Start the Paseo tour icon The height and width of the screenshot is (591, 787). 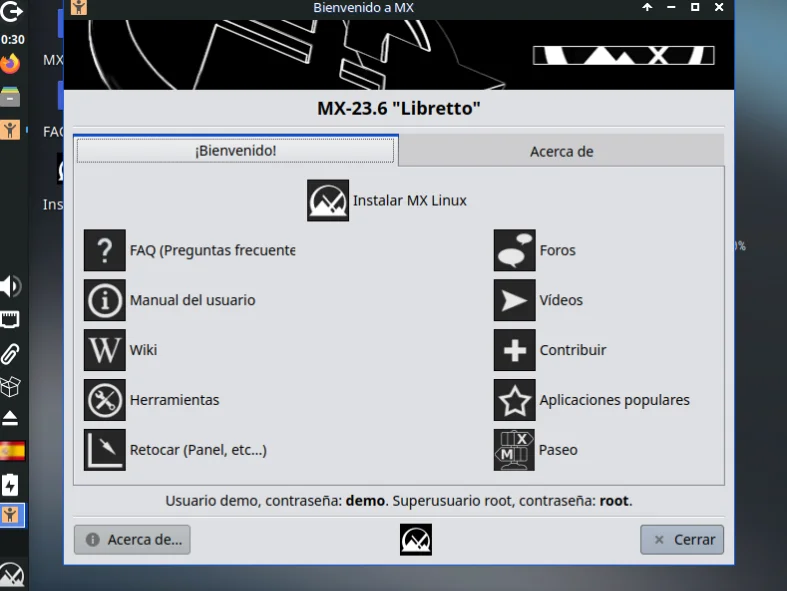[x=515, y=450]
